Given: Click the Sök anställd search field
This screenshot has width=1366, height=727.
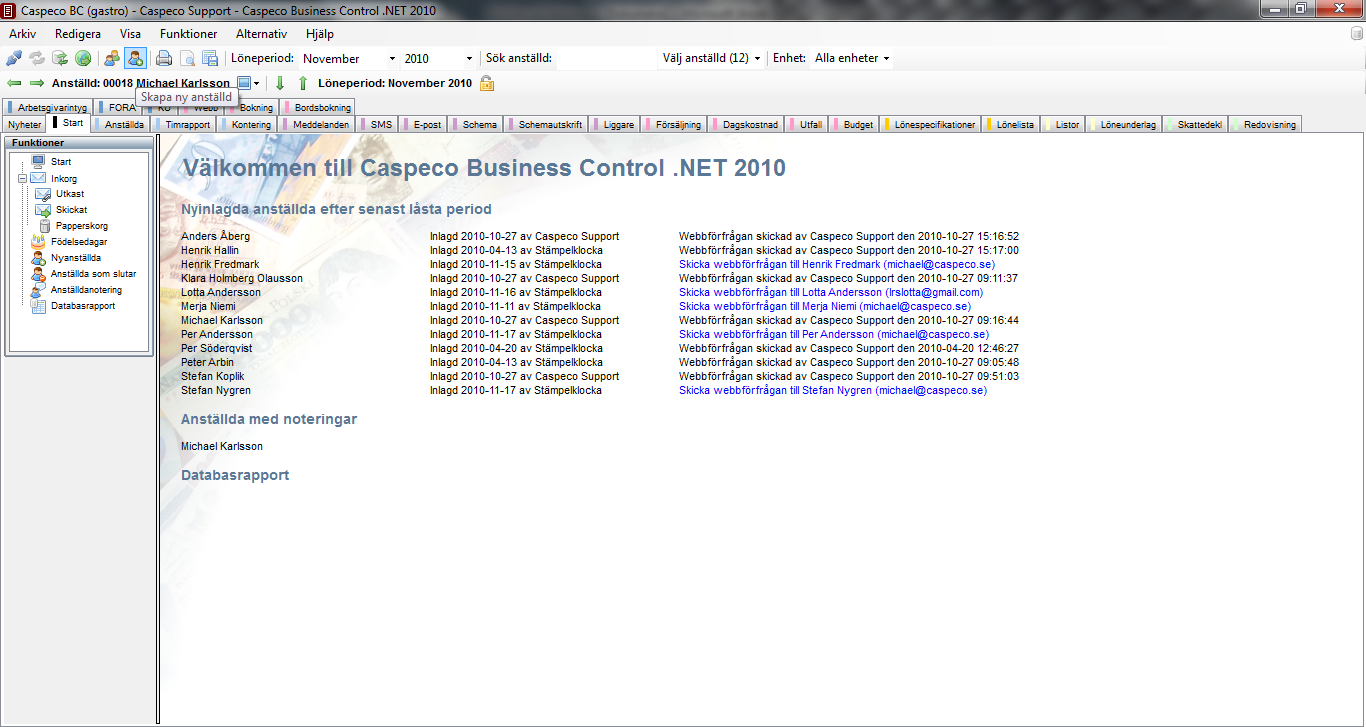Looking at the screenshot, I should (607, 58).
